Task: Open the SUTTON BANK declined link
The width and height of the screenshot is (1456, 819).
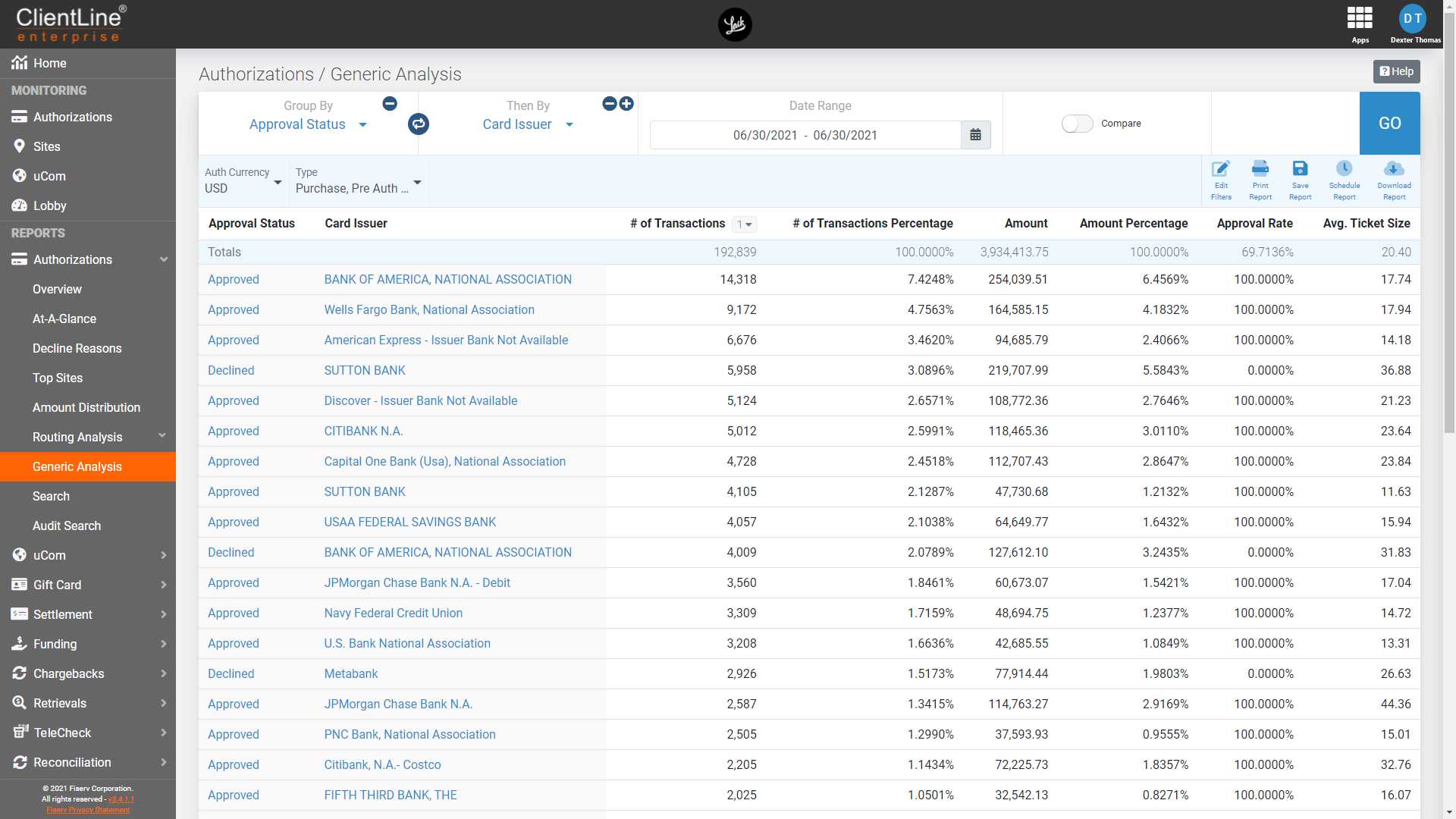Action: tap(365, 370)
